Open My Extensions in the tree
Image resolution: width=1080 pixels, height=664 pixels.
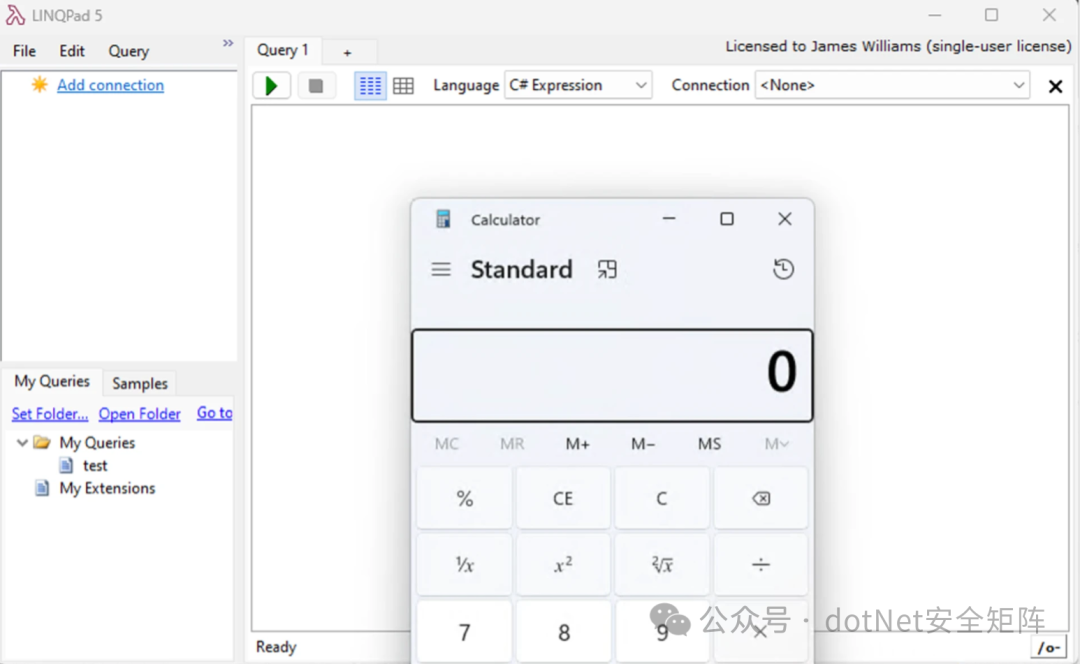tap(107, 488)
